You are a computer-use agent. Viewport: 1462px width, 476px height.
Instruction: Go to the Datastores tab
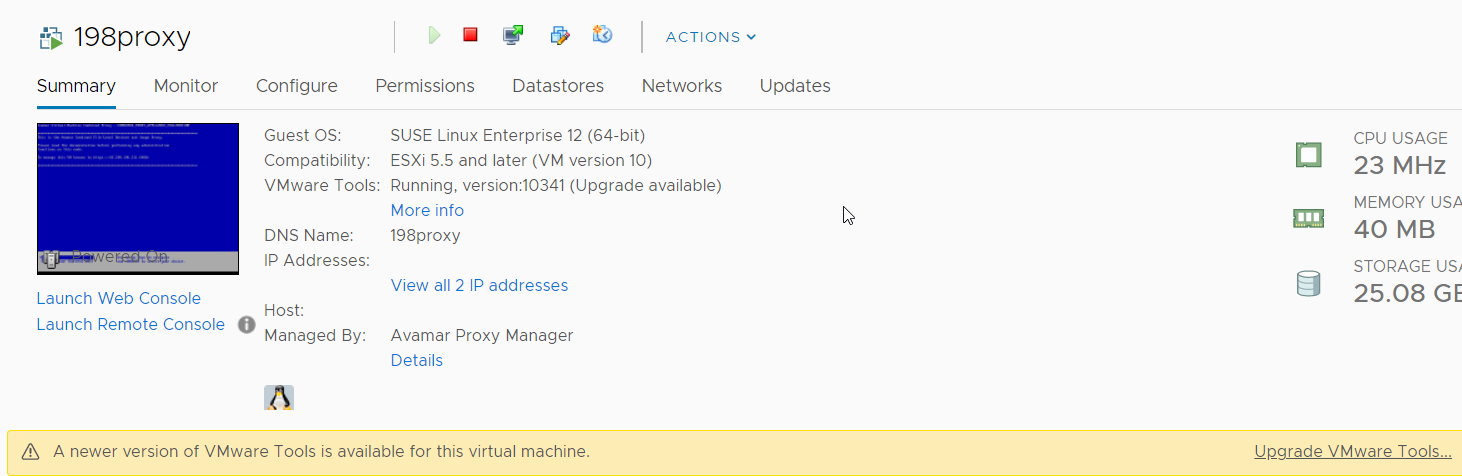[x=558, y=86]
